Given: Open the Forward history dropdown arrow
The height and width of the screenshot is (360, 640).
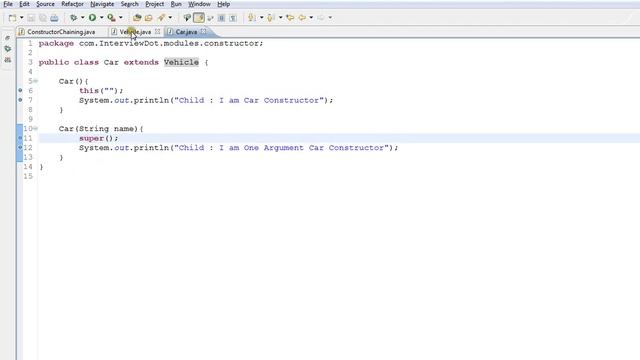Looking at the screenshot, I should (330, 18).
